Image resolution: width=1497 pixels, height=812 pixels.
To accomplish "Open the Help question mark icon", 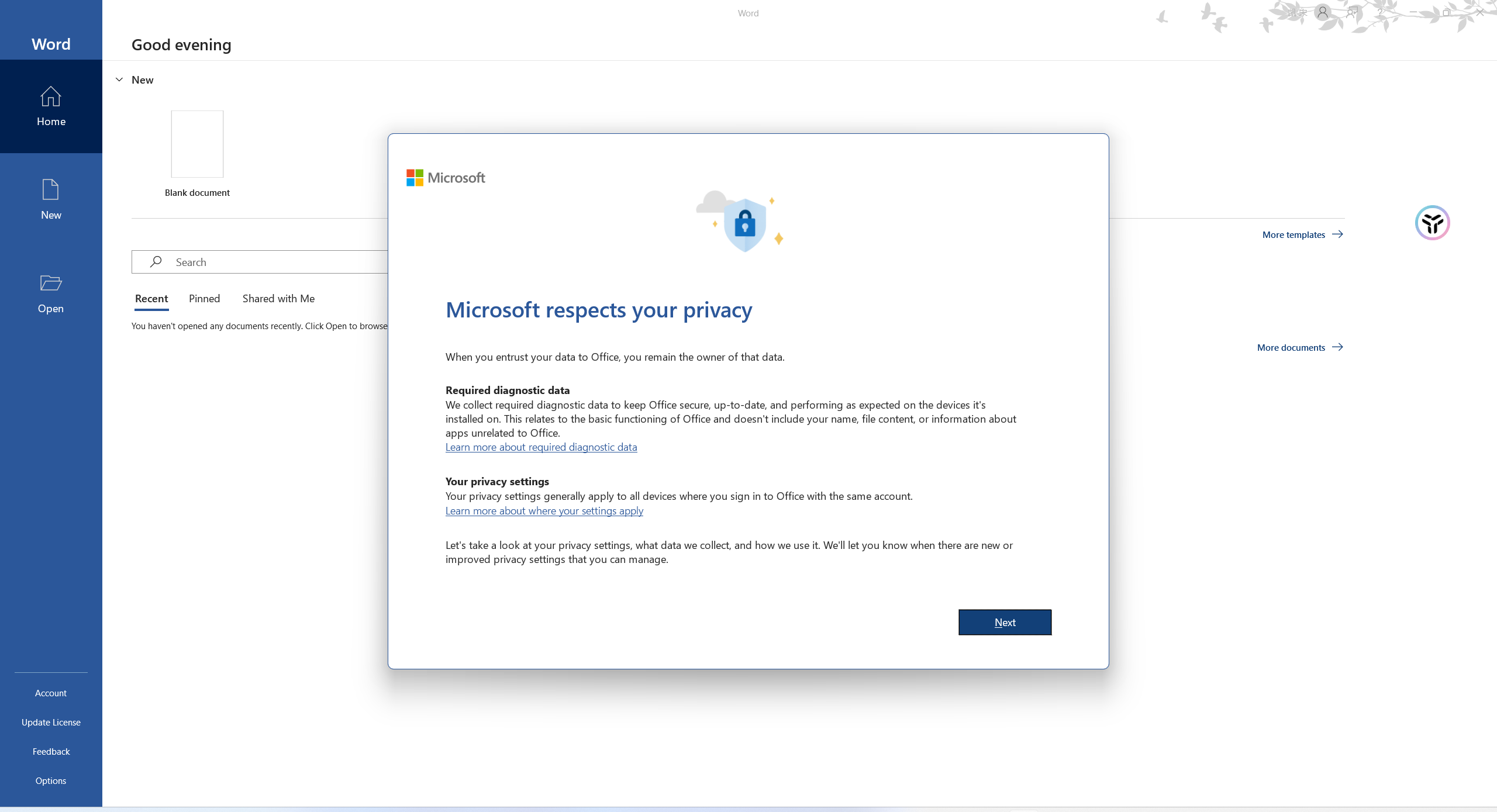I will (1380, 12).
